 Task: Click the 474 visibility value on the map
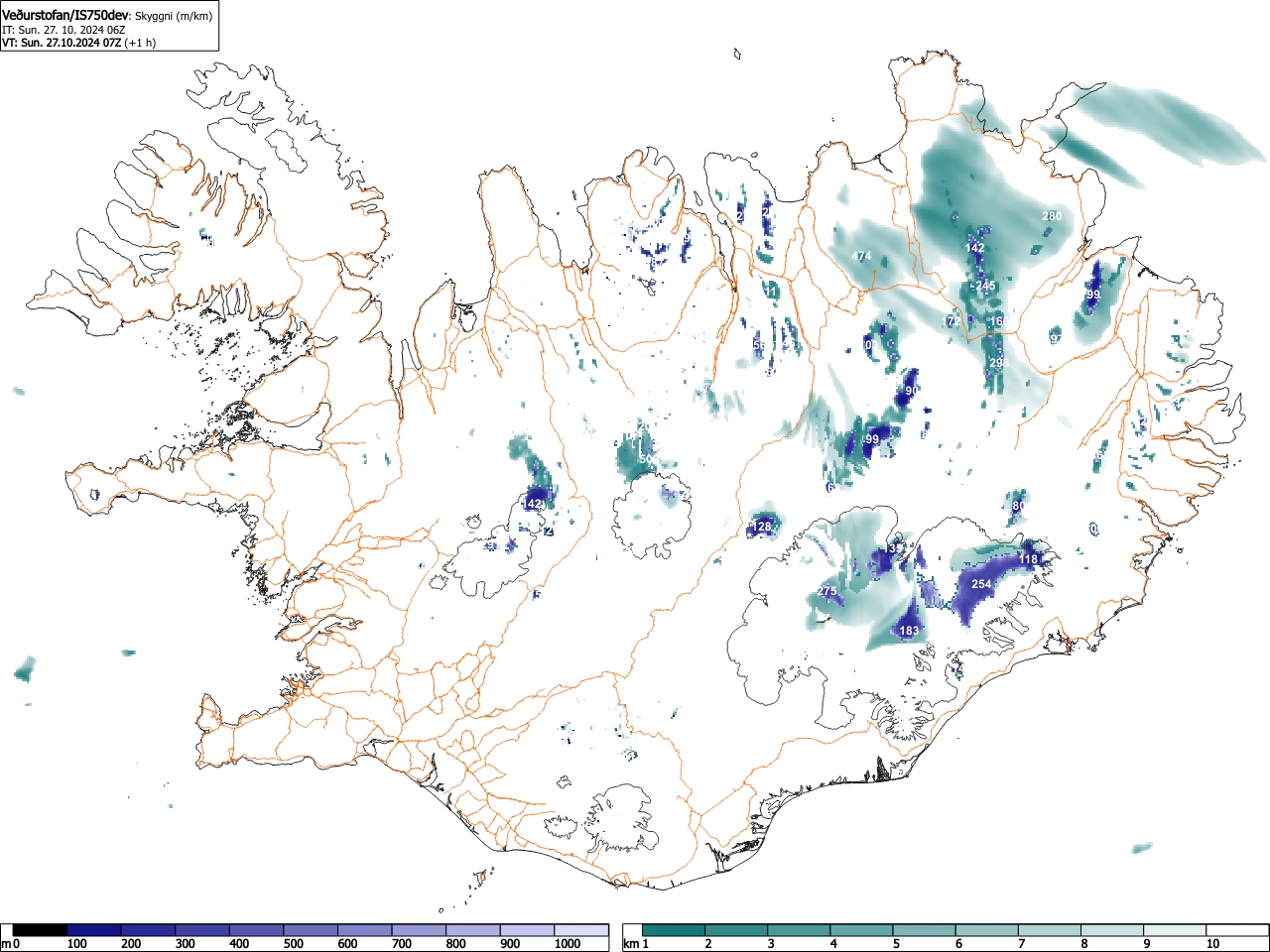point(861,256)
